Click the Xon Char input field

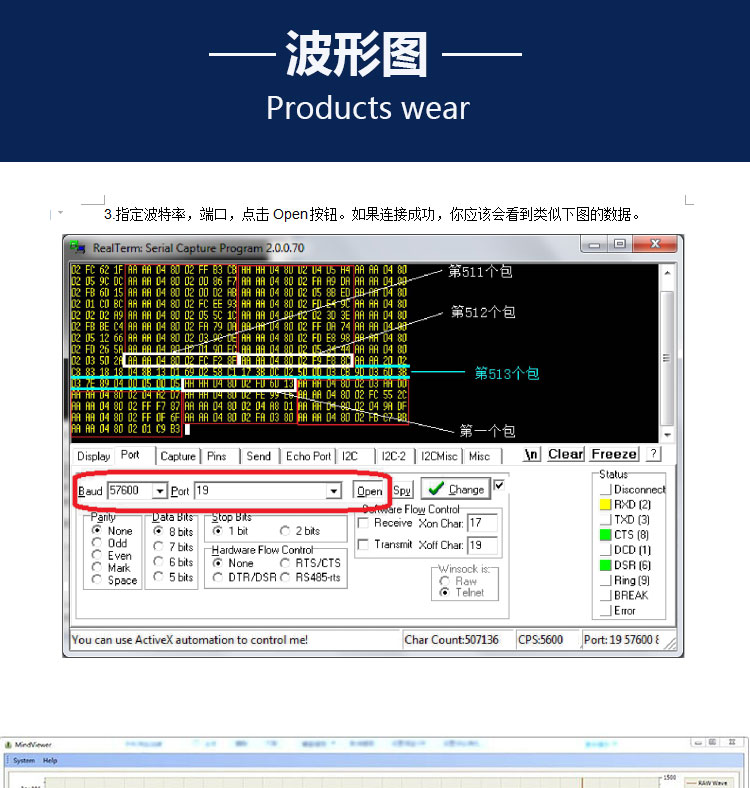[x=481, y=523]
